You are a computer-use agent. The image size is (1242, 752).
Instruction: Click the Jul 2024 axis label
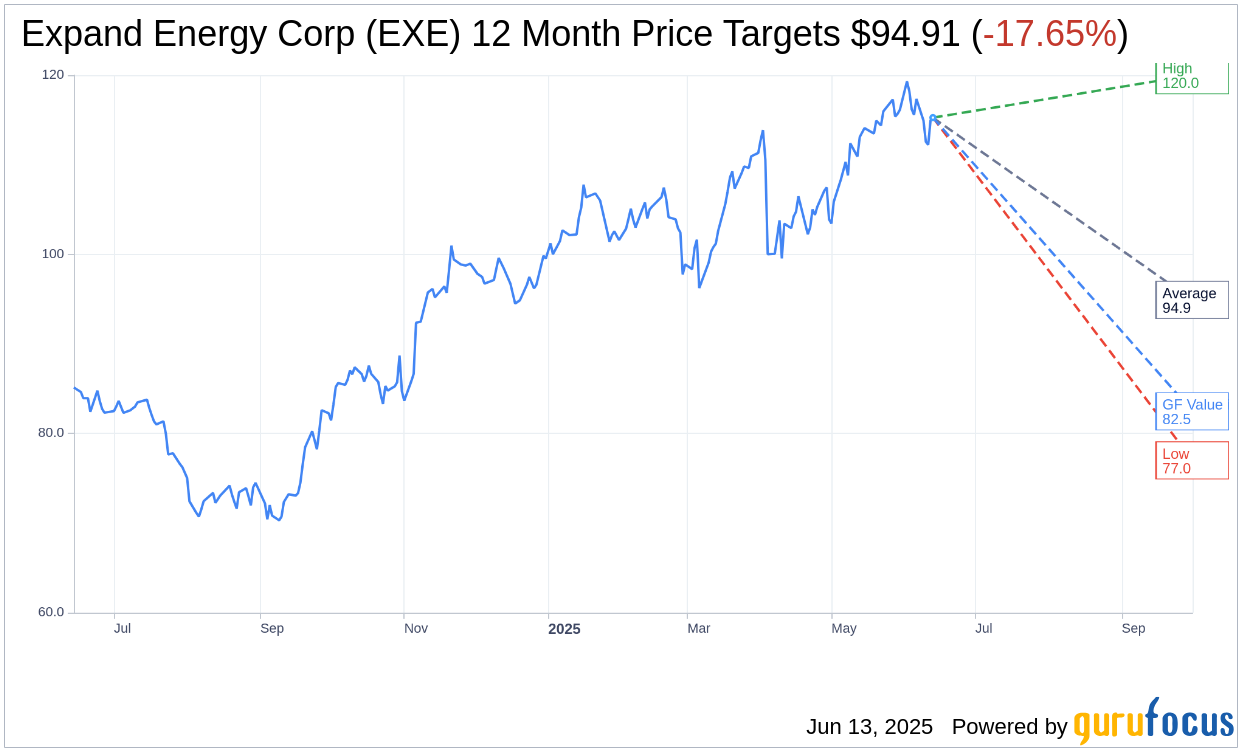tap(122, 628)
